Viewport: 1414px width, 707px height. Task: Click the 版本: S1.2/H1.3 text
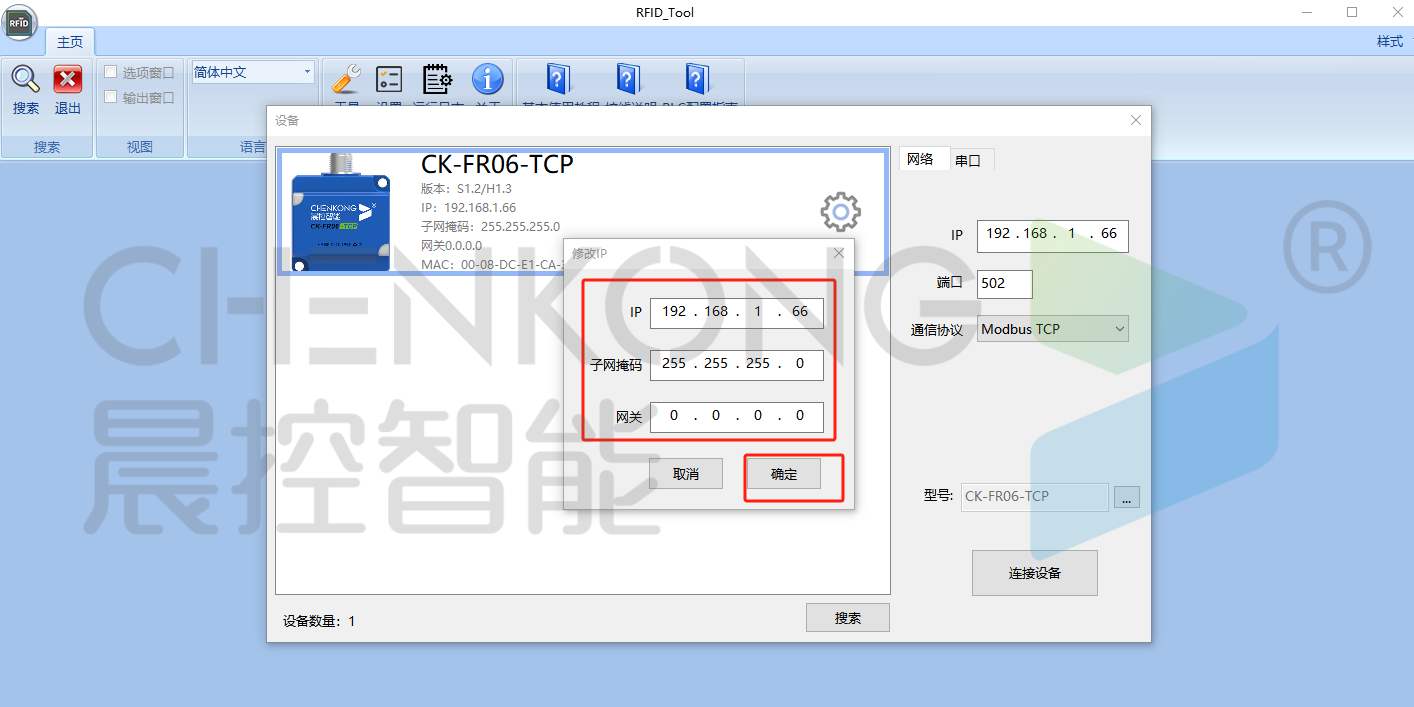467,188
